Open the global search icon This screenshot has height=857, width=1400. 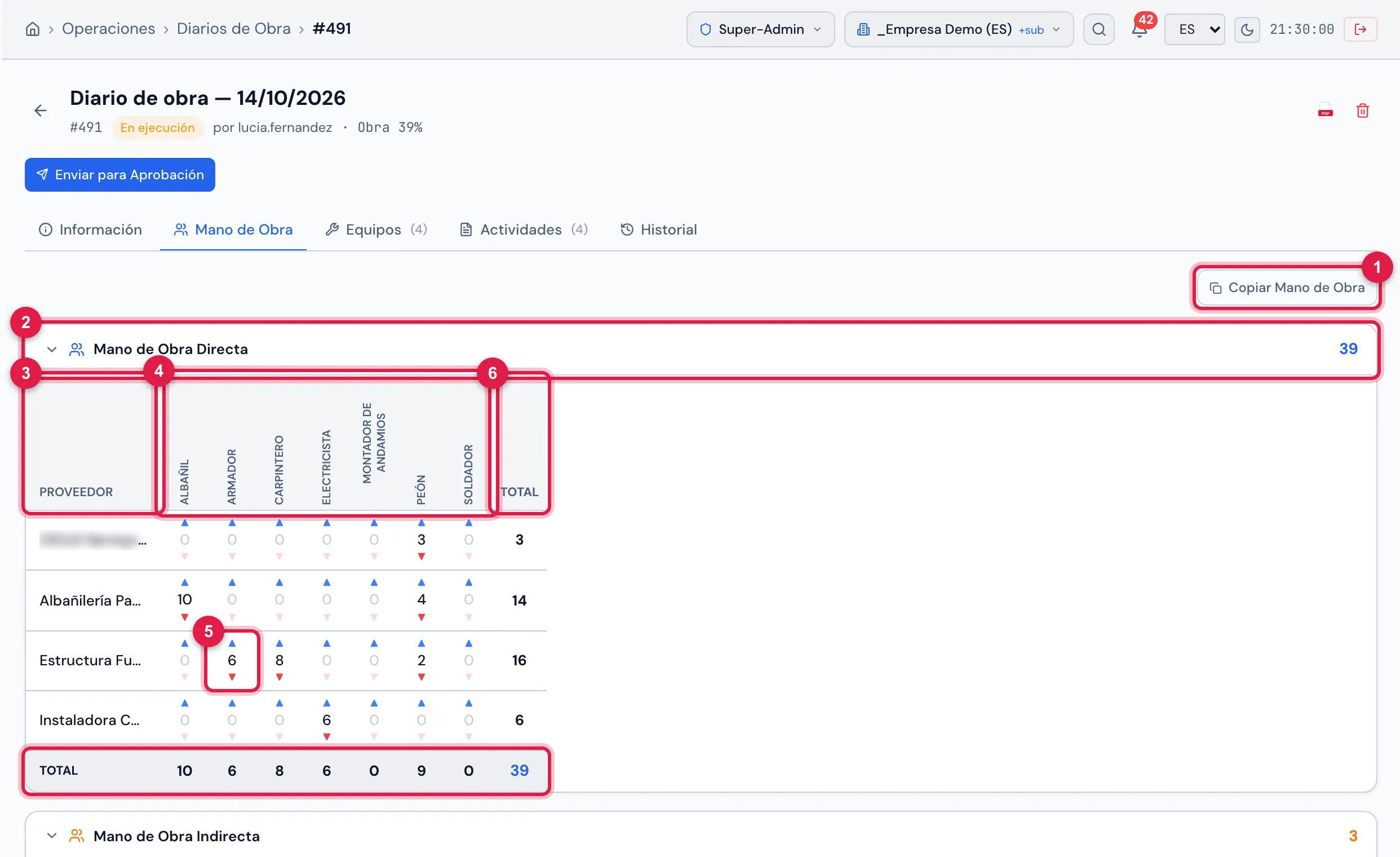coord(1098,29)
